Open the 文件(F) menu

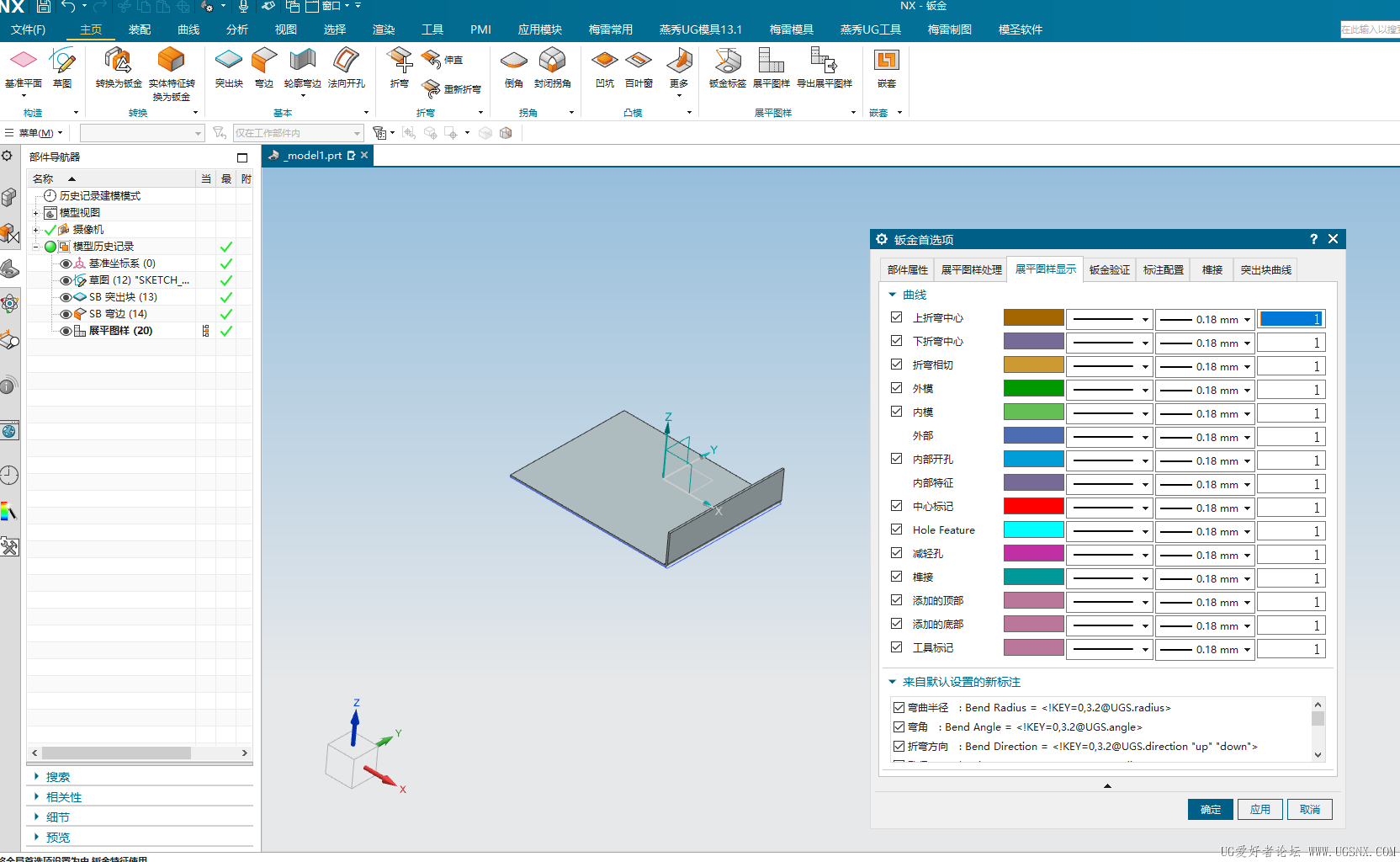(x=29, y=29)
